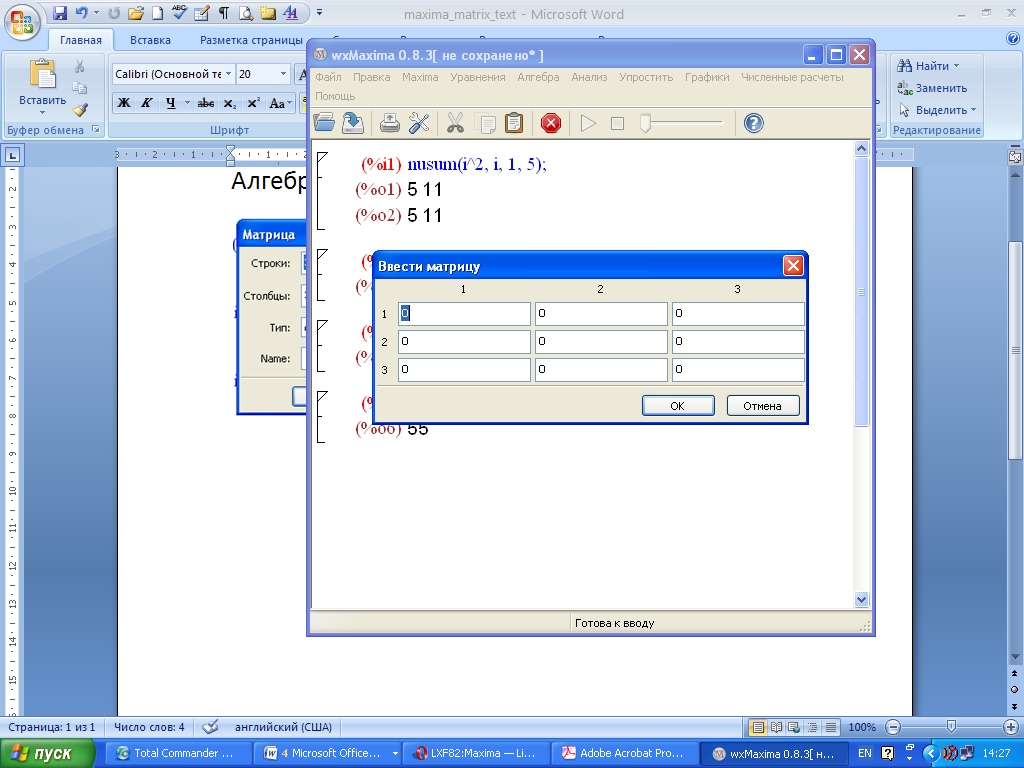This screenshot has height=768, width=1024.
Task: Switch to the Вставка tab in Word
Action: point(150,40)
